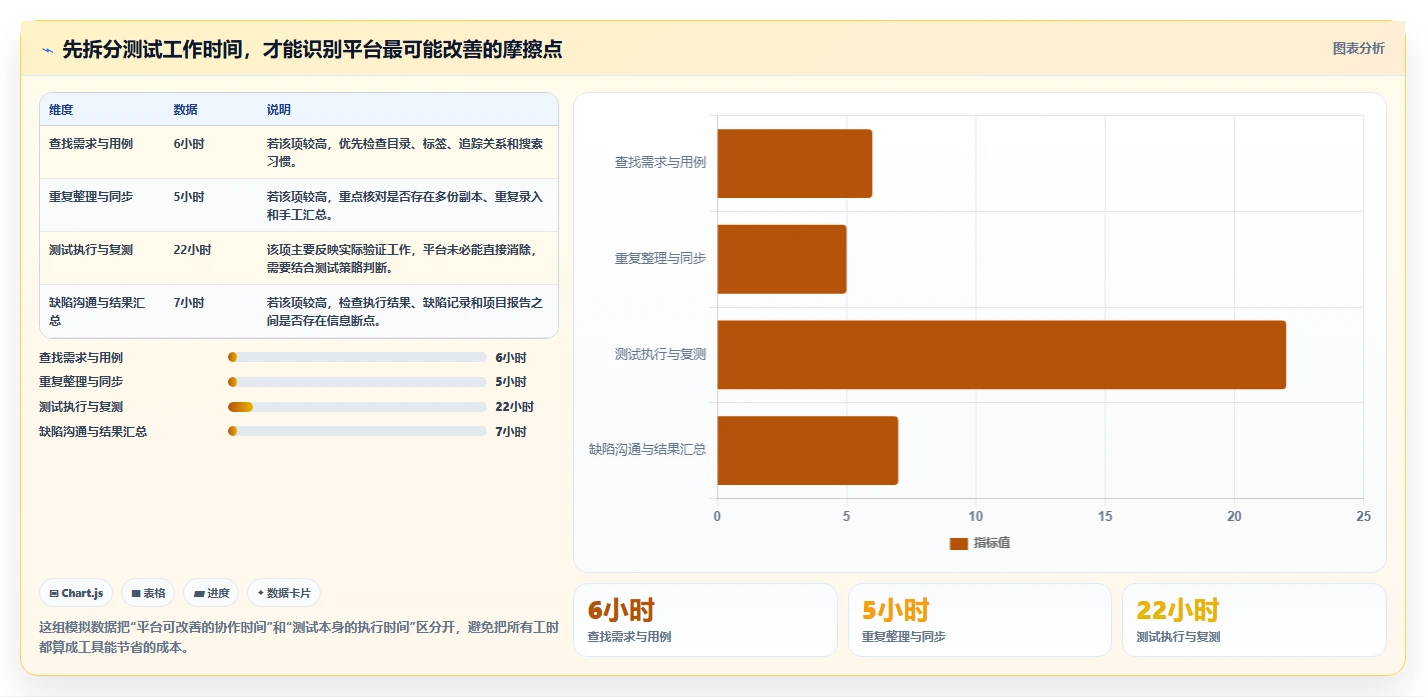1426x697 pixels.
Task: Click the longest chart bar, 测试执行与复测
Action: click(x=1001, y=355)
